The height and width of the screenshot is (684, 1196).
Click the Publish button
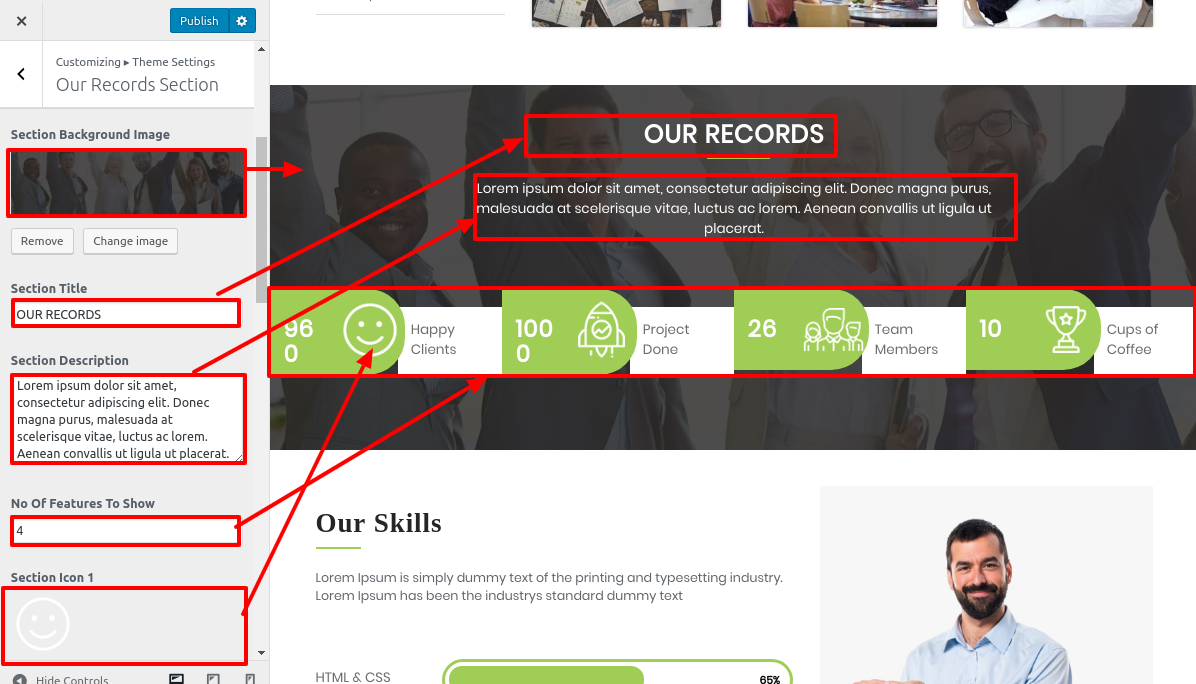pos(199,21)
